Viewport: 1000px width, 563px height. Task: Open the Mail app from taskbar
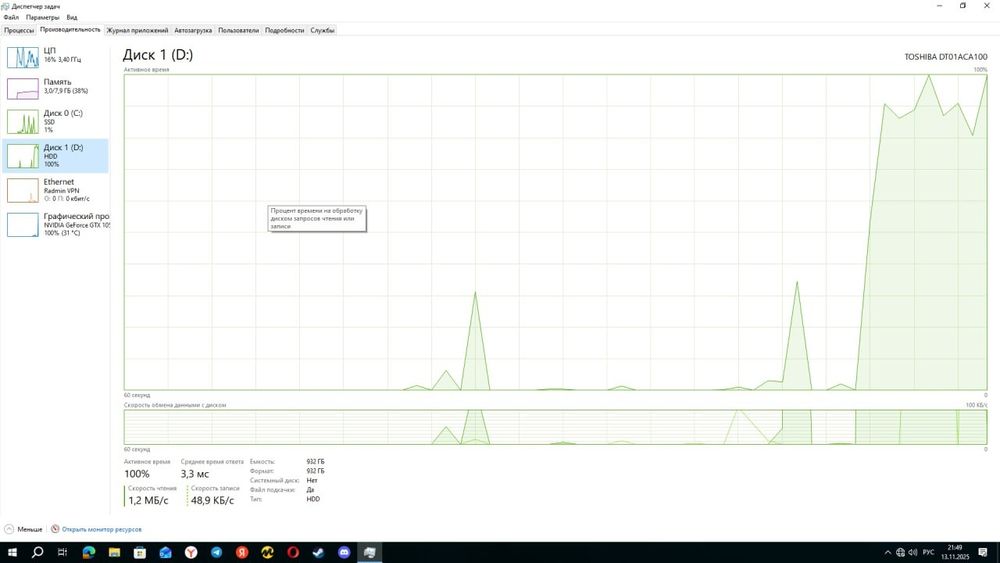(165, 552)
